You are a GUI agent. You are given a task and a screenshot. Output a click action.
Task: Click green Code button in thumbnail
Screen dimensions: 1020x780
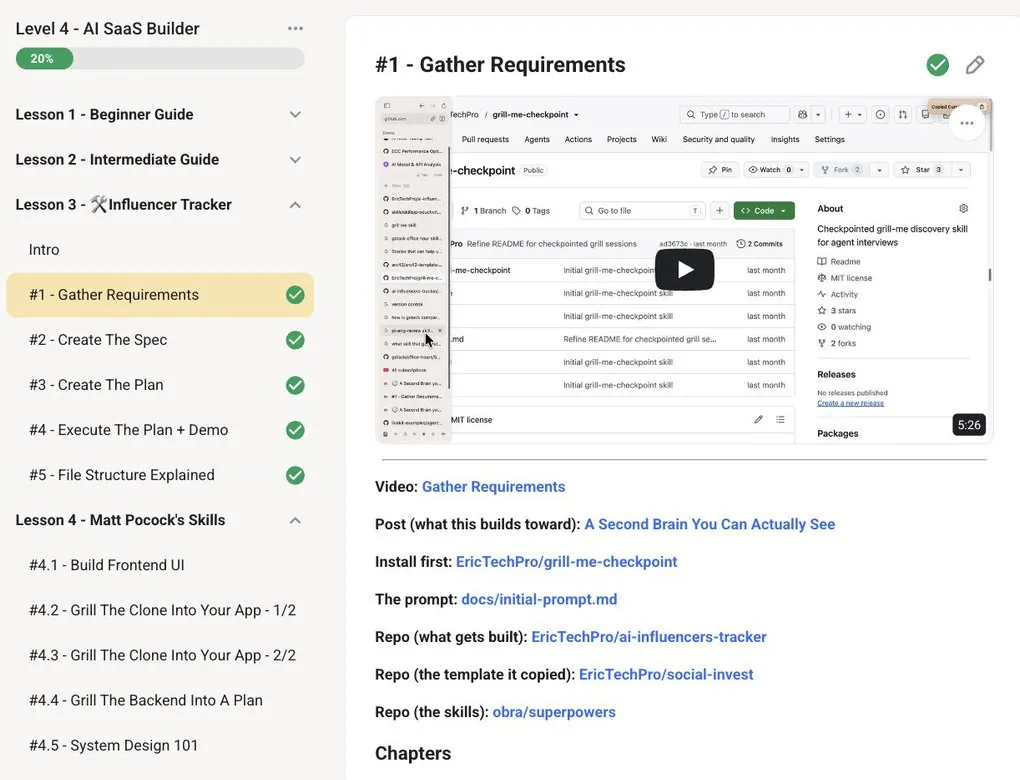point(764,211)
